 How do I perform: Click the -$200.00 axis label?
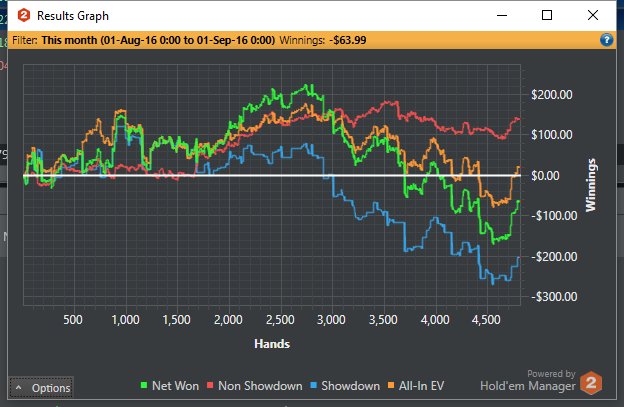554,257
